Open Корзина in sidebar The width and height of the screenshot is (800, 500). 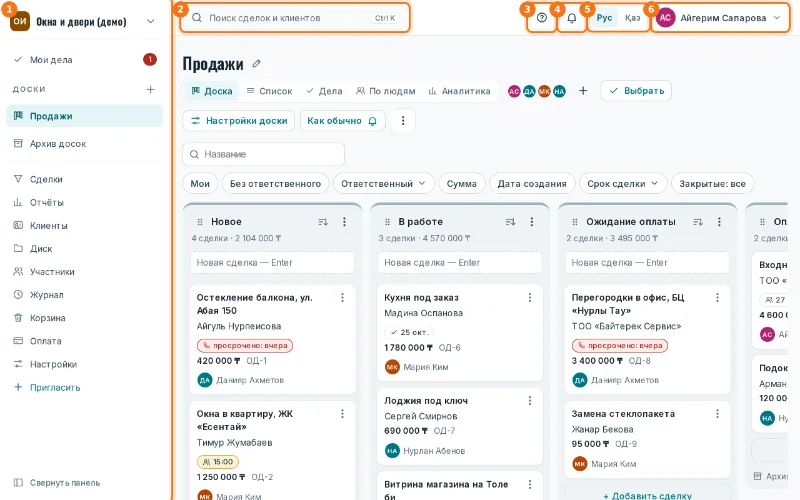pos(85,318)
